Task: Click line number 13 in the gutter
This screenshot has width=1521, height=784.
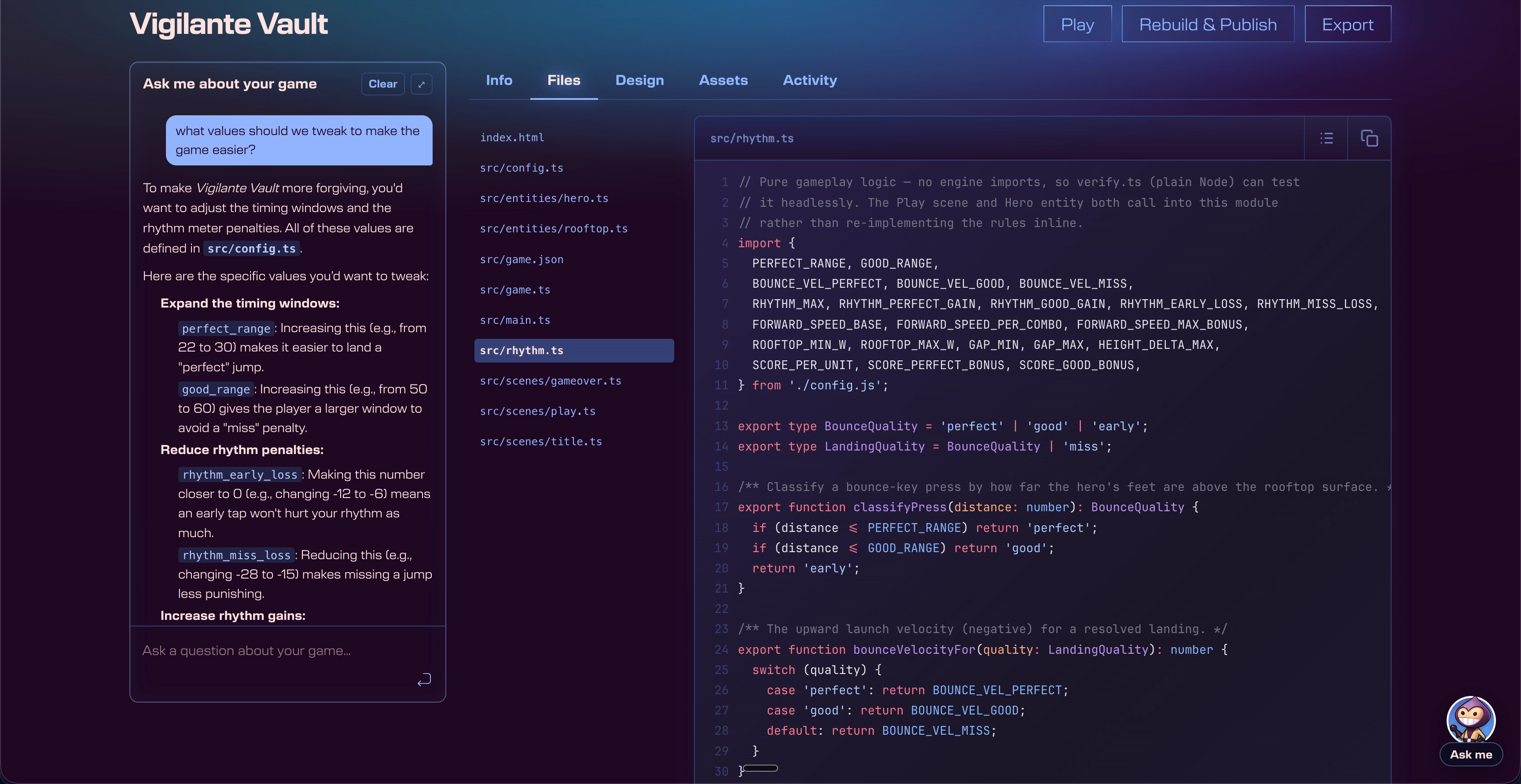Action: coord(721,426)
